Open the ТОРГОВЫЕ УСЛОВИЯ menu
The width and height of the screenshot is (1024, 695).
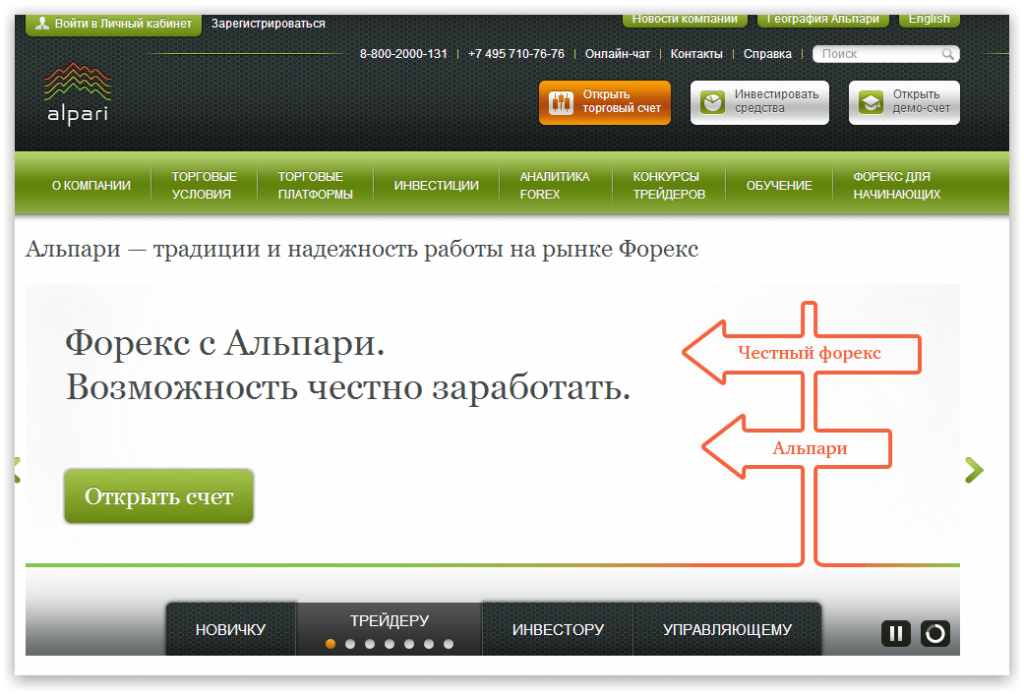[204, 186]
